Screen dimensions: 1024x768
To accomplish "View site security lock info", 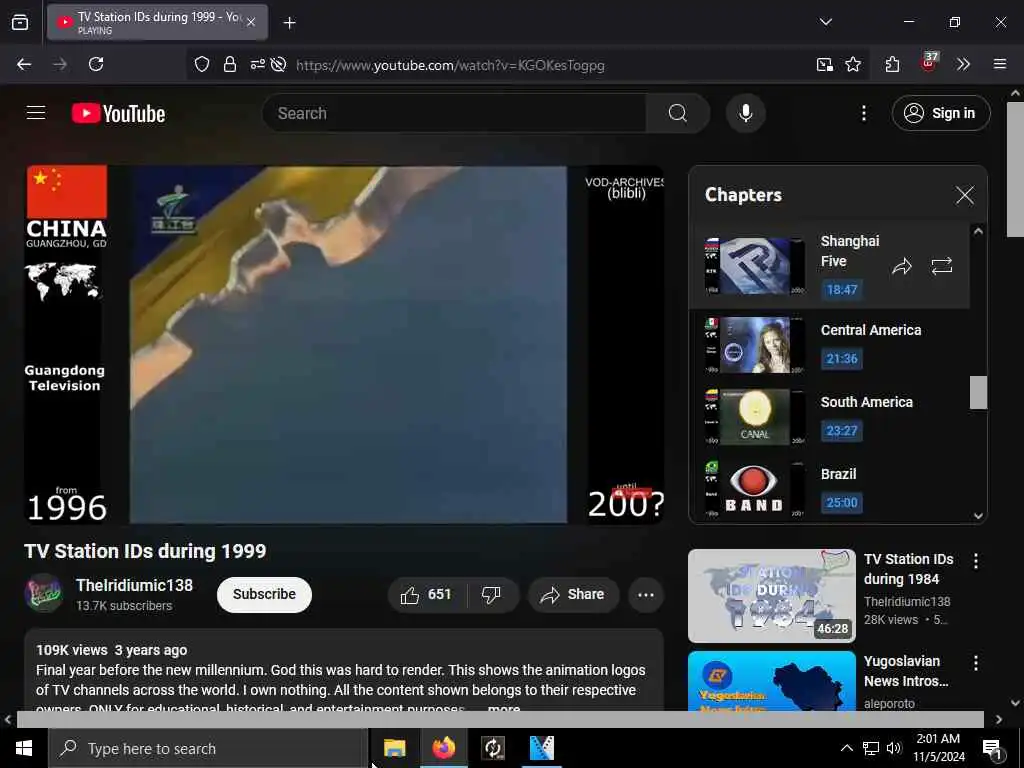I will 229,64.
